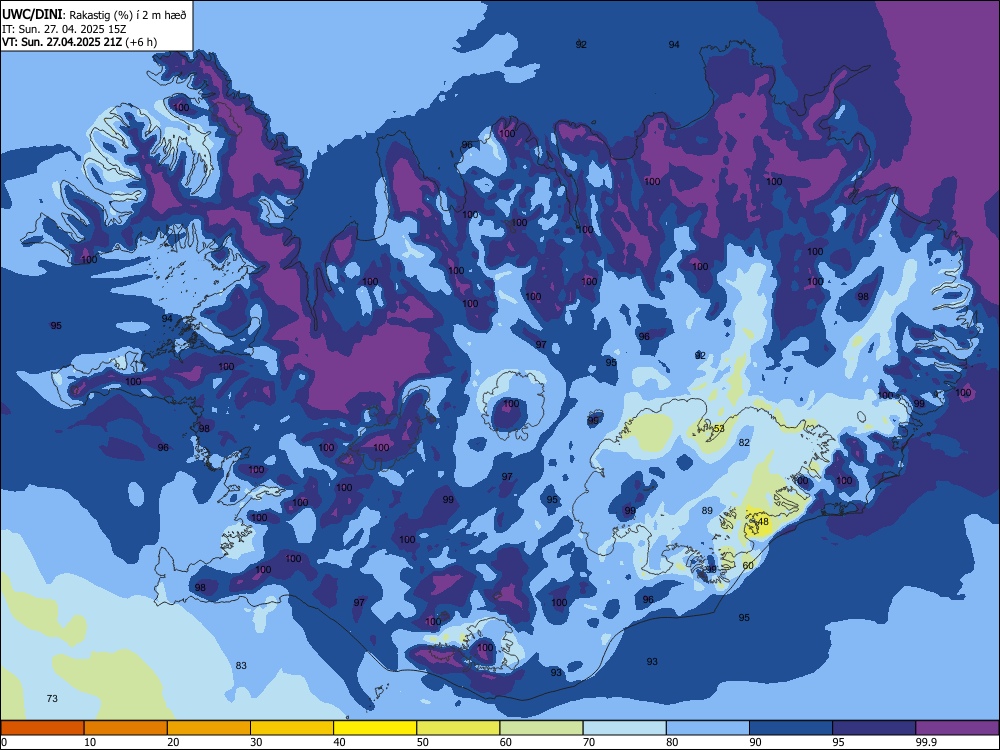Click the legend label '60'
This screenshot has height=750, width=1000.
(506, 742)
